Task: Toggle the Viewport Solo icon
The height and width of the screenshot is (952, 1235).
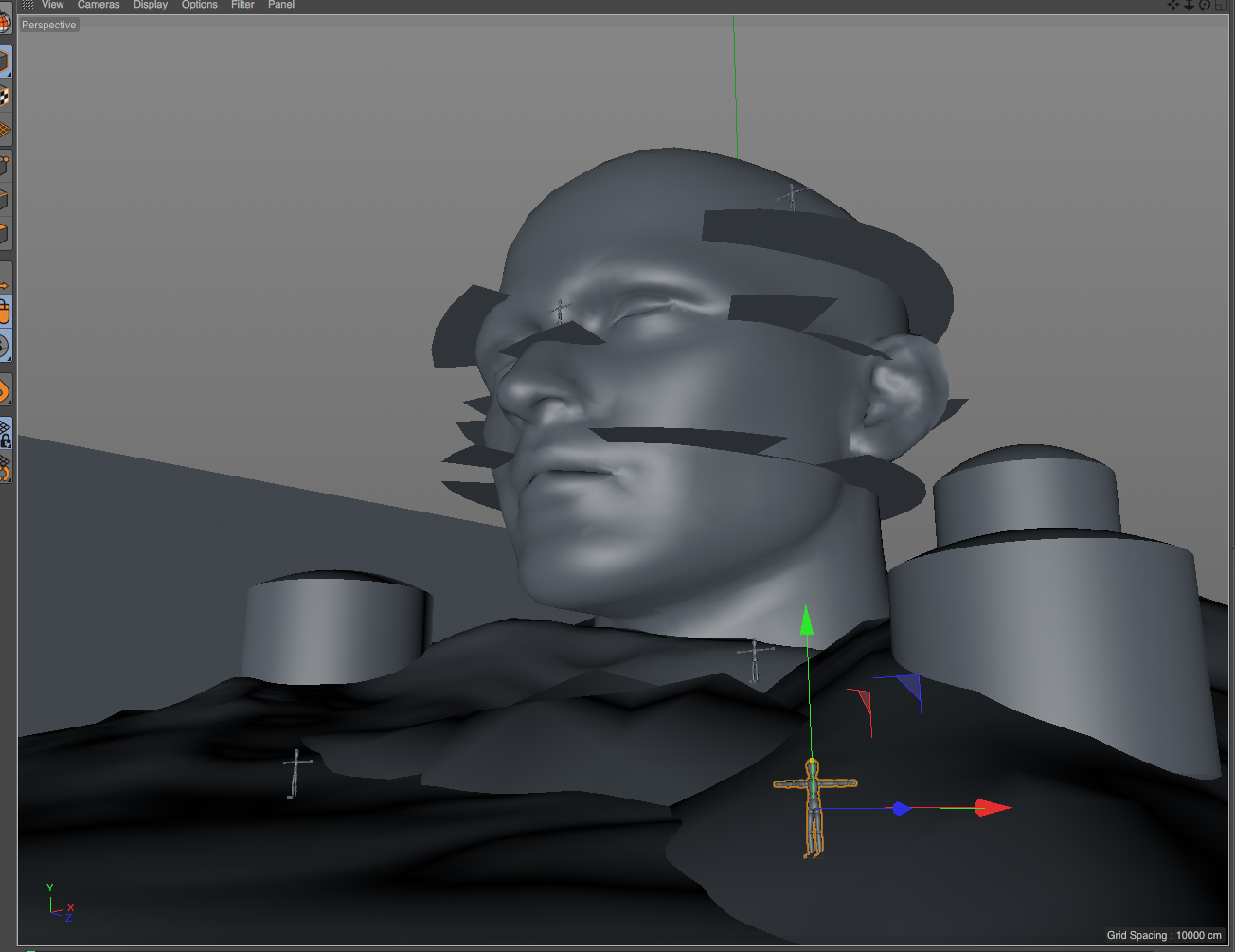Action: (5, 346)
